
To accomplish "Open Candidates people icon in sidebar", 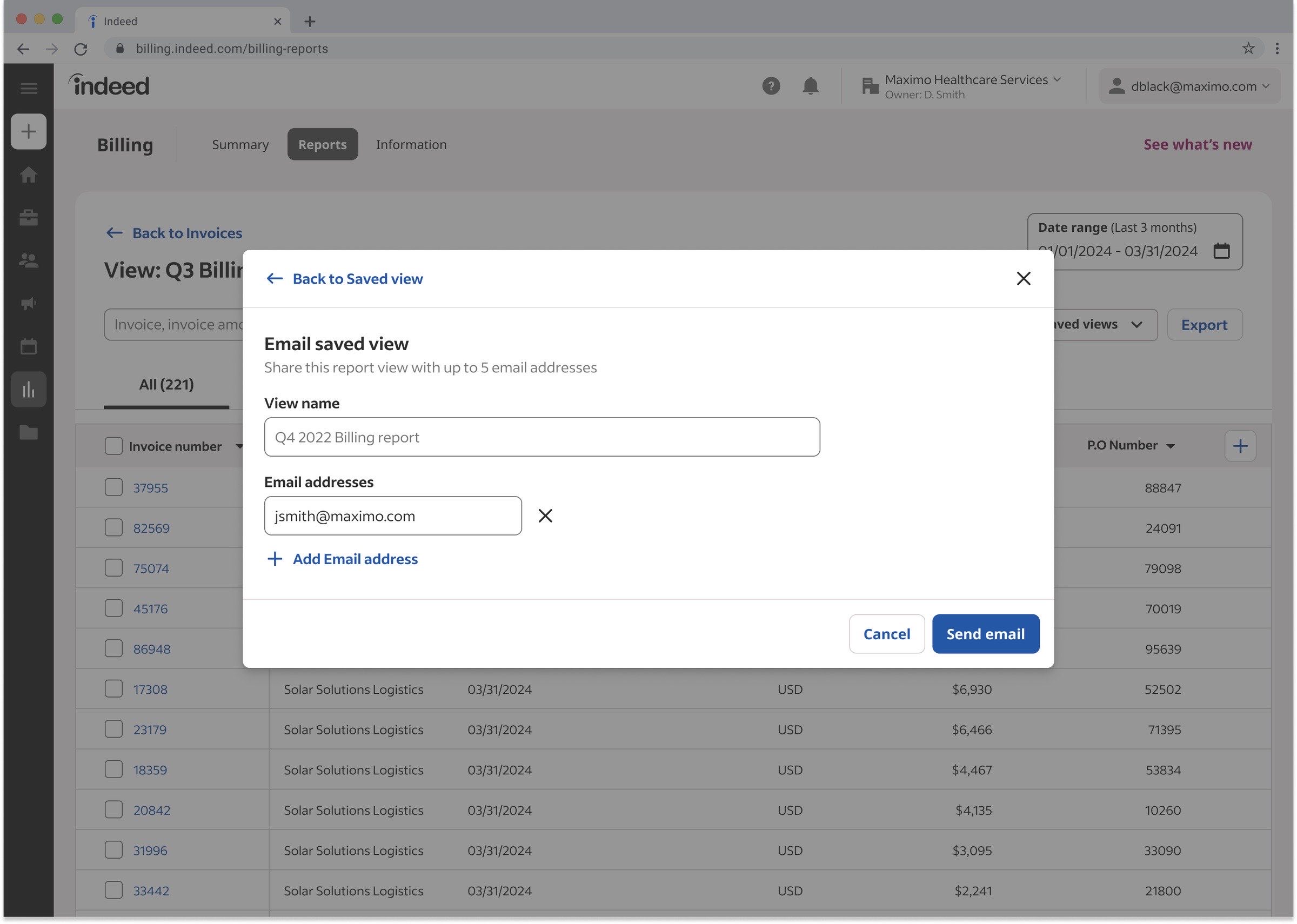I will [29, 260].
